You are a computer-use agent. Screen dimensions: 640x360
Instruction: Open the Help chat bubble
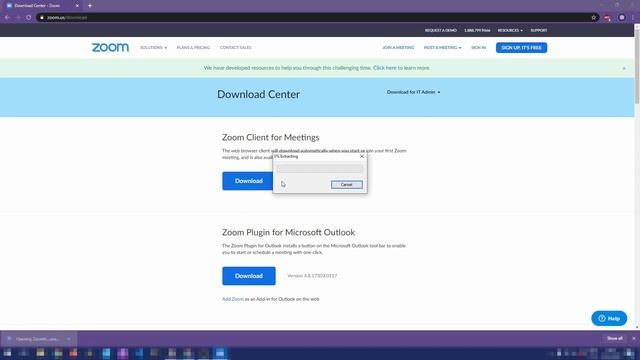point(609,318)
